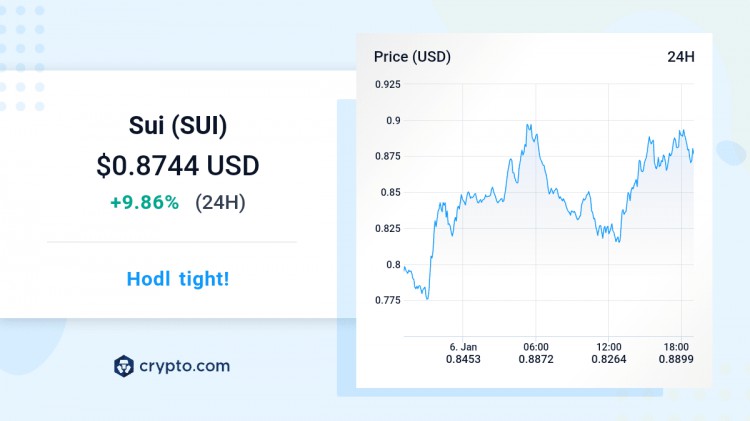Click the 0.85 y-axis label

(390, 192)
